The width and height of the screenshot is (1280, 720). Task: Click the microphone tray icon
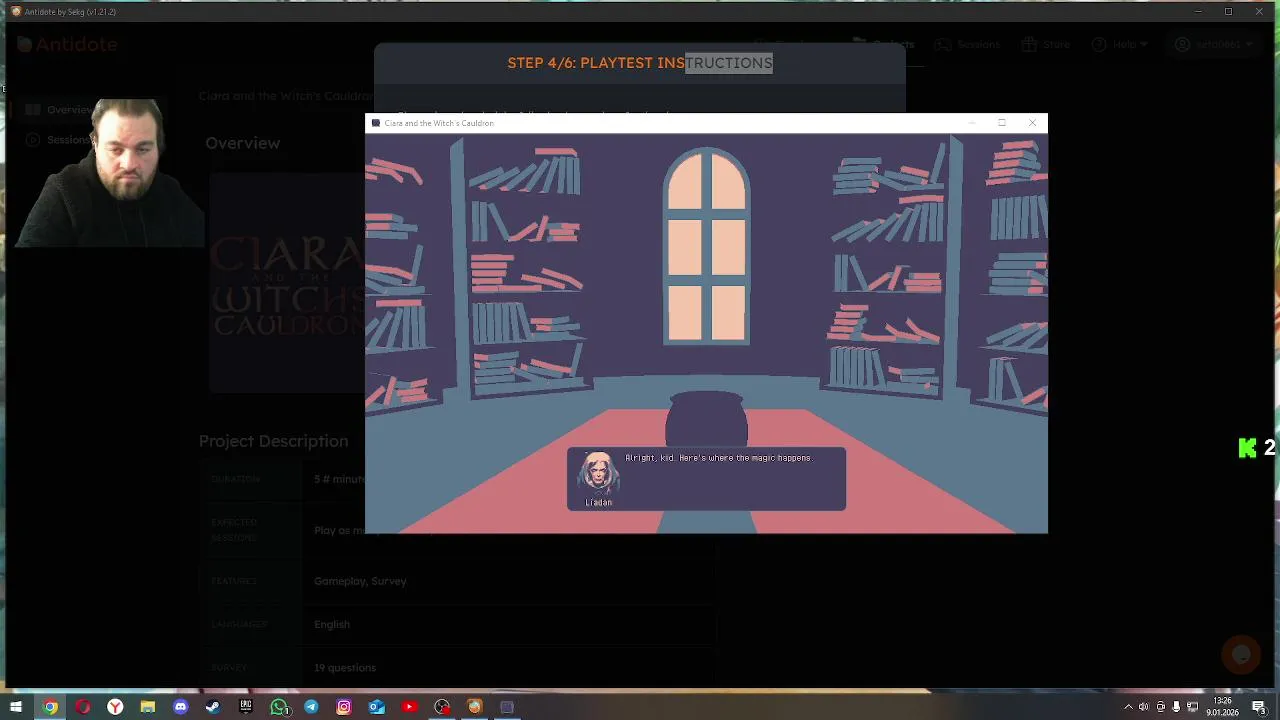1176,707
